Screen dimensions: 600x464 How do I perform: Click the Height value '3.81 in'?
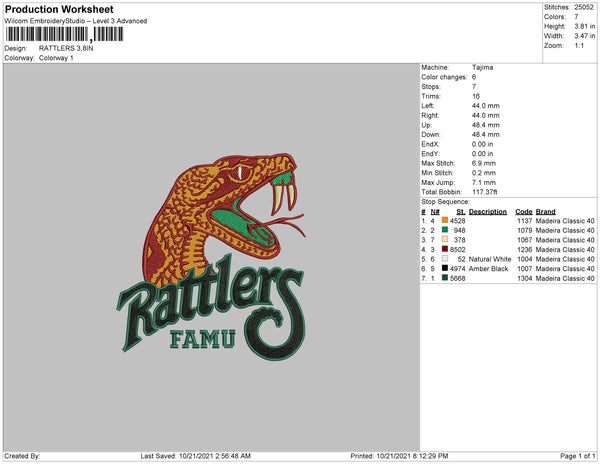(584, 26)
